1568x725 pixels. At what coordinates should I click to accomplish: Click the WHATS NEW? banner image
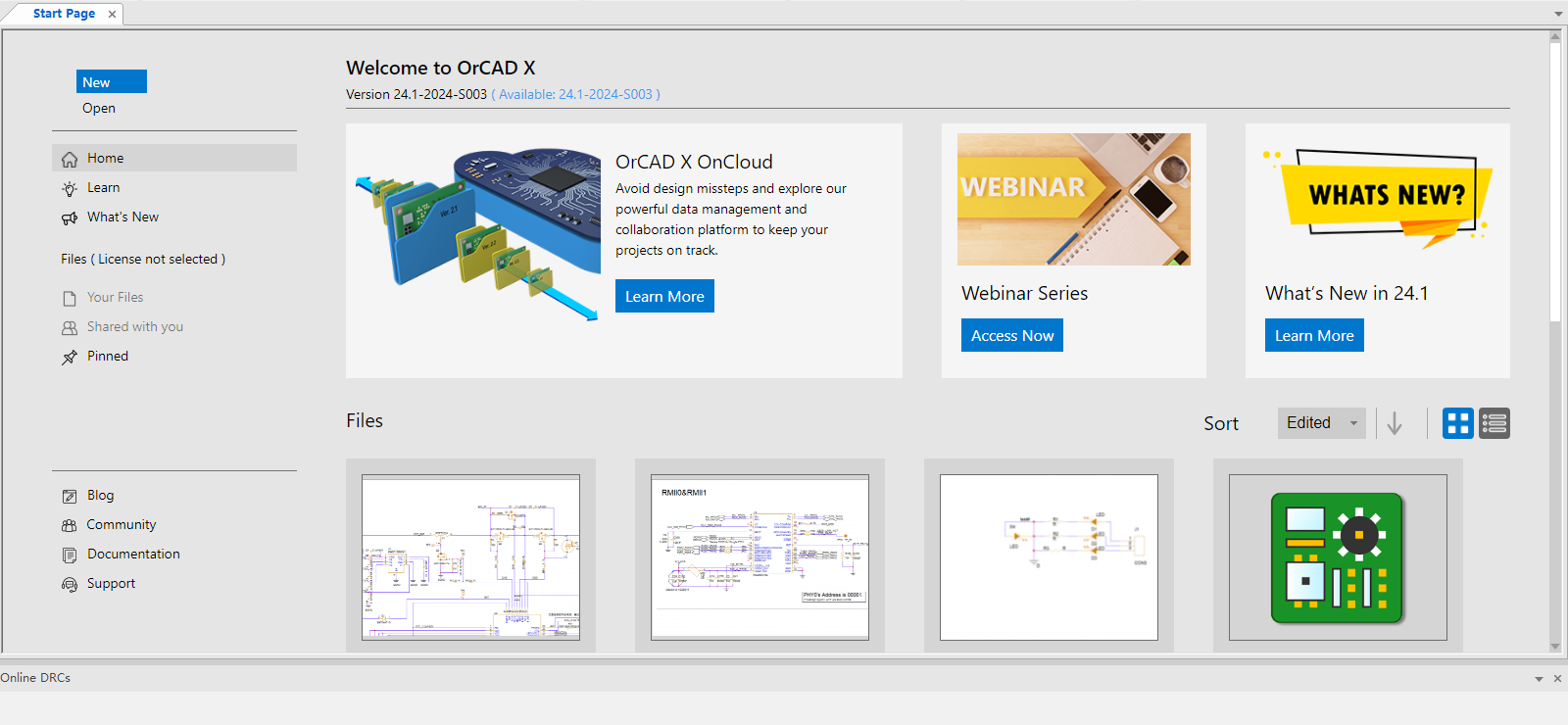point(1378,199)
